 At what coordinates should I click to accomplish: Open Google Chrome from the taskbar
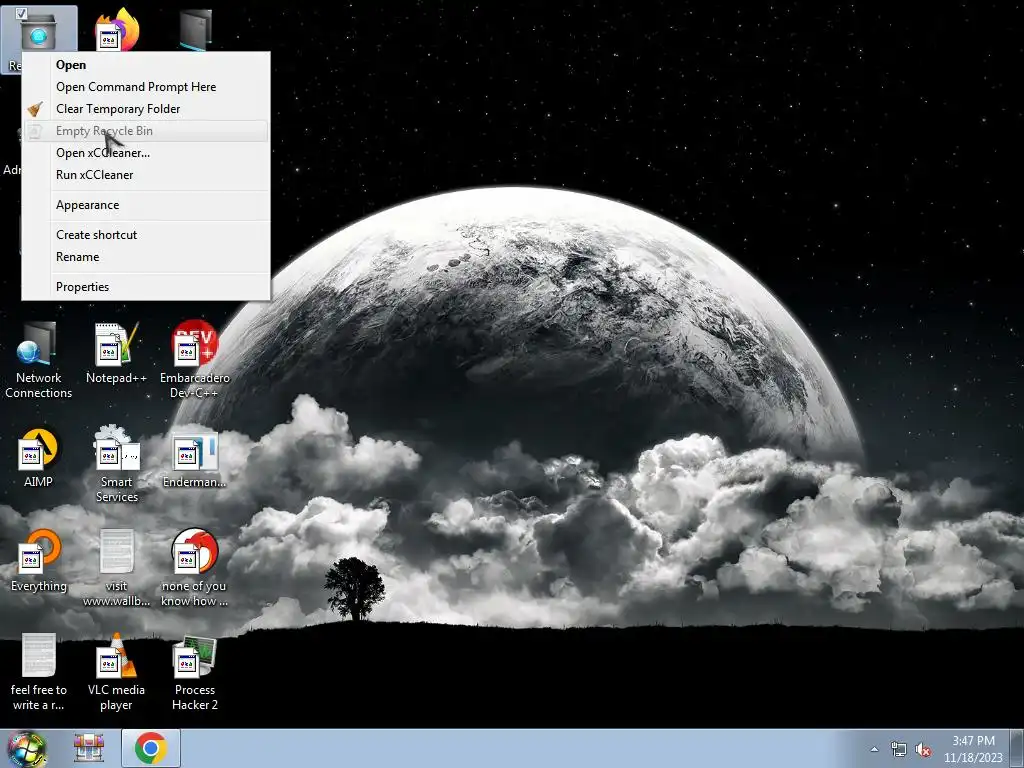(151, 748)
